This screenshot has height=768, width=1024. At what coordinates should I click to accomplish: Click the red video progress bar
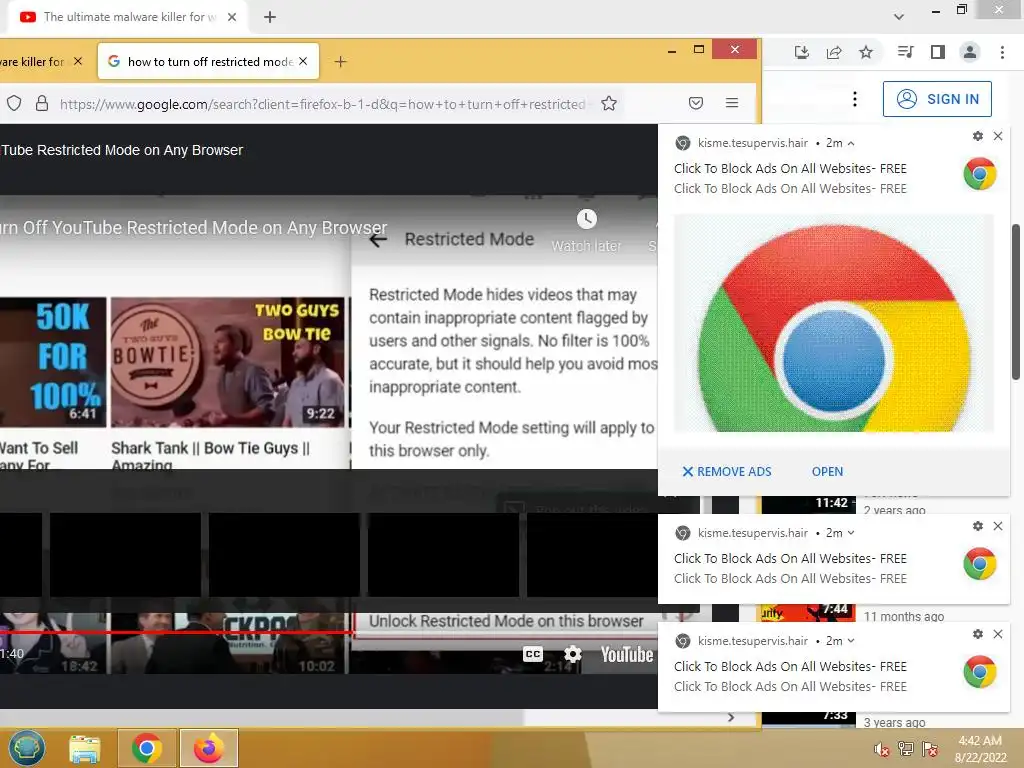[176, 632]
